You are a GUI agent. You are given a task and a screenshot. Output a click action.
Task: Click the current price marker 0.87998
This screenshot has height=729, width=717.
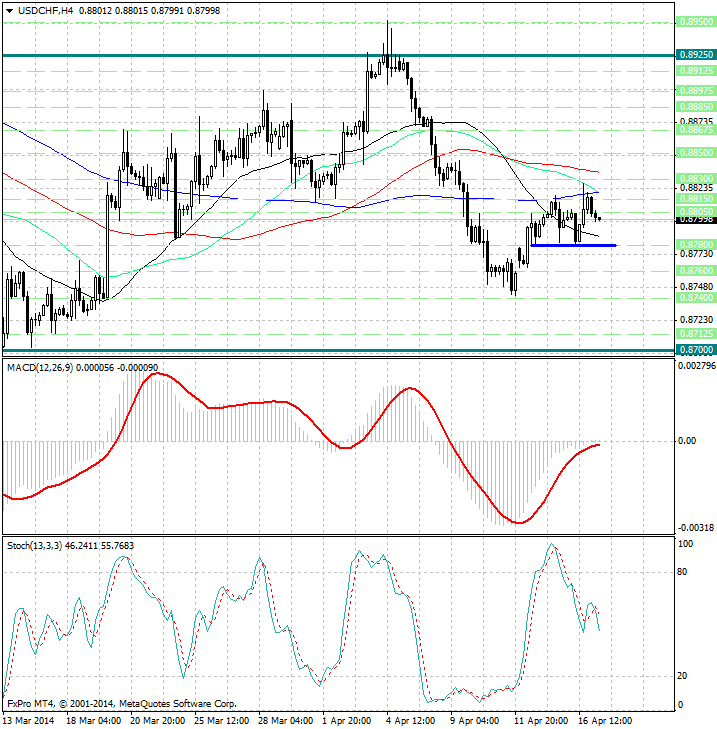[694, 219]
